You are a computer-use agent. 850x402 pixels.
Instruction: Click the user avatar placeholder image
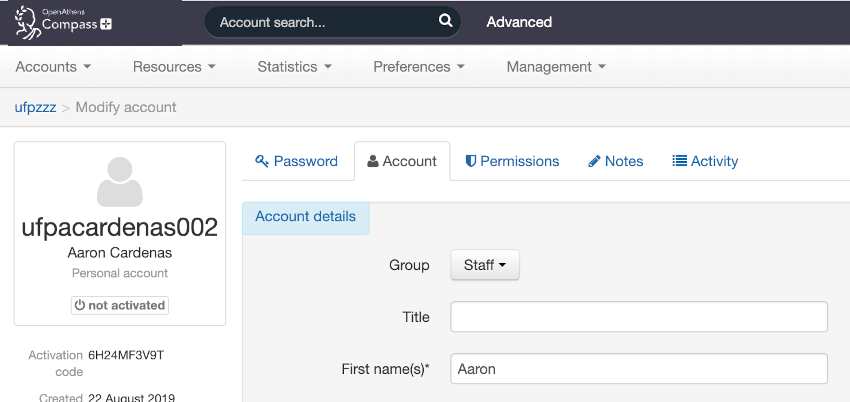point(120,182)
